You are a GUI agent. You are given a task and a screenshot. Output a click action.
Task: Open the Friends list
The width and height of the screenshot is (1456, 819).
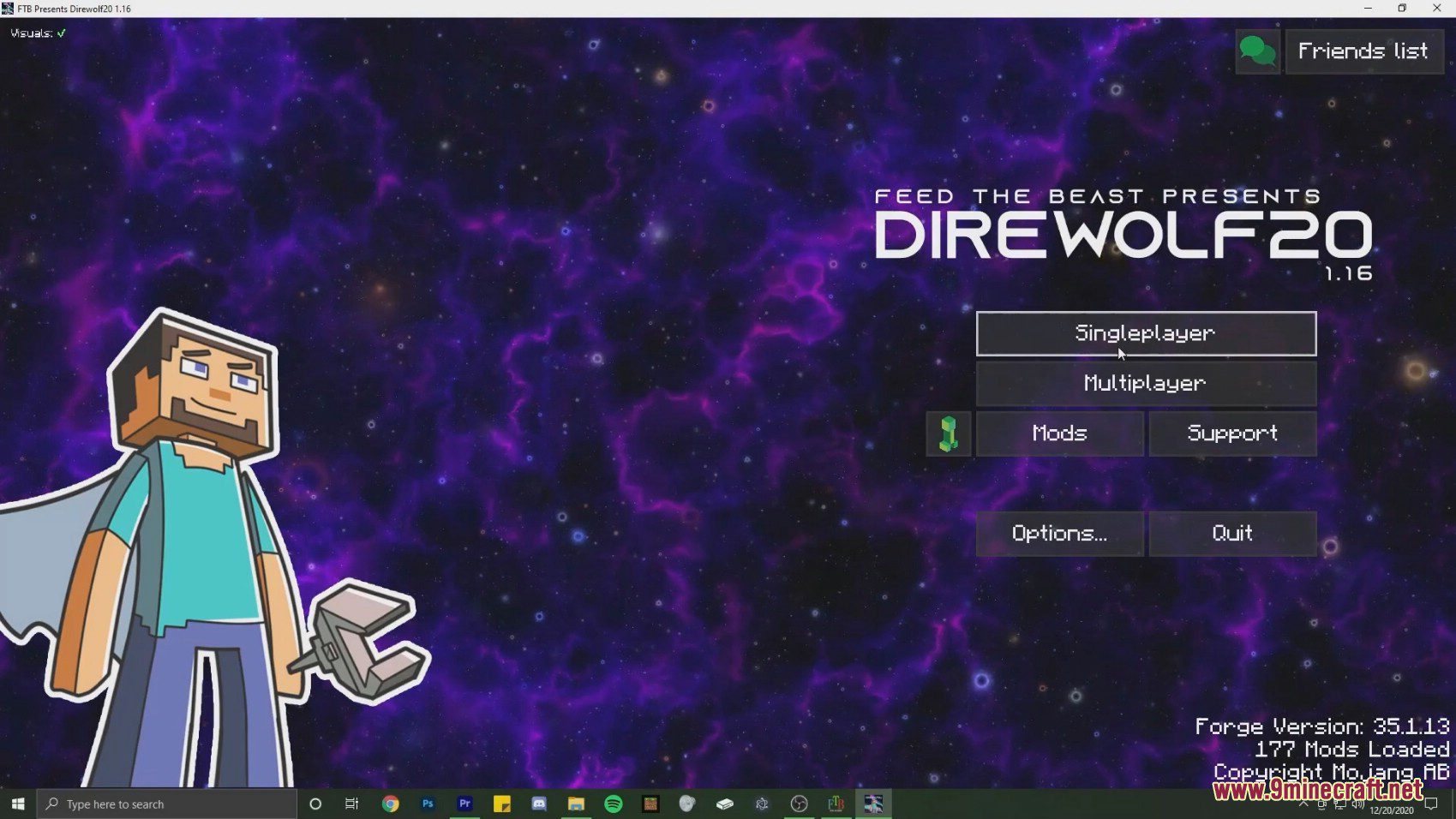[x=1364, y=51]
